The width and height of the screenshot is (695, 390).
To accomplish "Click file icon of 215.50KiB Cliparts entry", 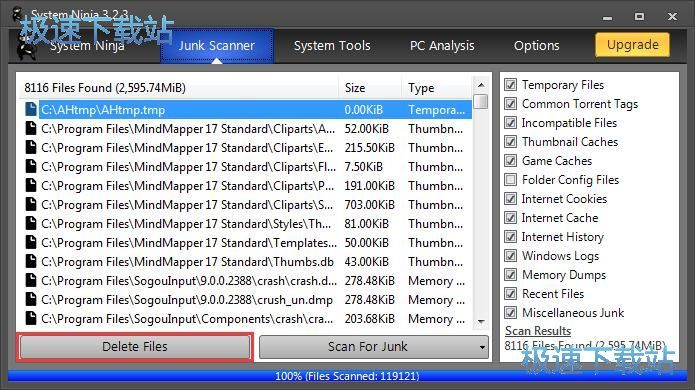I will point(31,148).
